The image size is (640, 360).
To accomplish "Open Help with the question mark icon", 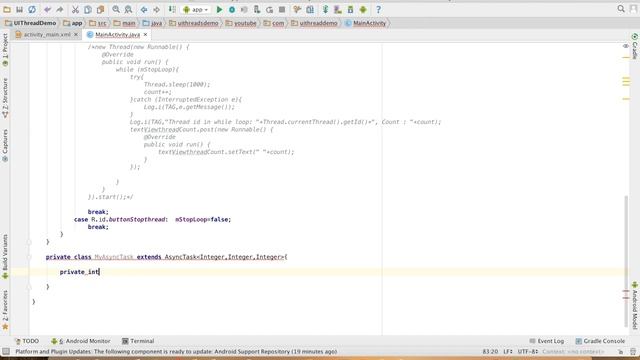I will (378, 9).
